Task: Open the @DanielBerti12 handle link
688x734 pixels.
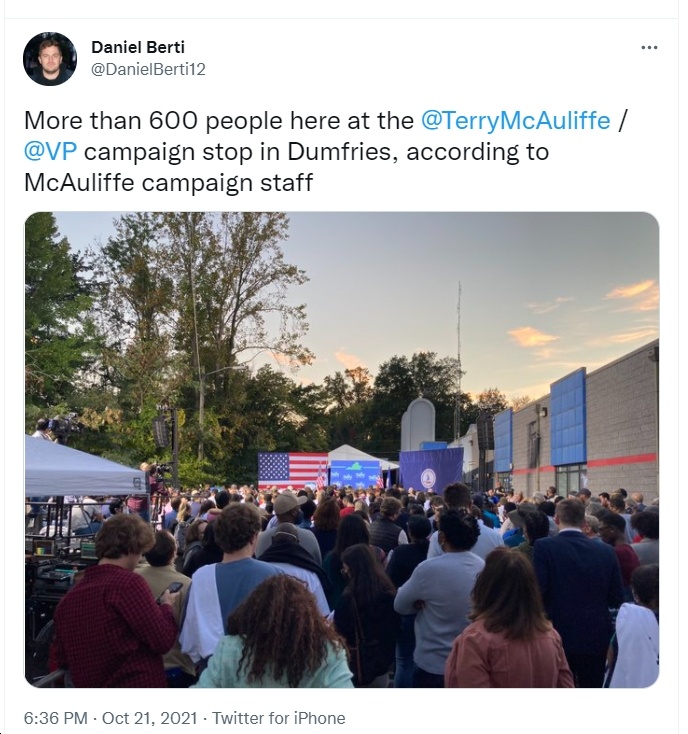Action: (148, 69)
